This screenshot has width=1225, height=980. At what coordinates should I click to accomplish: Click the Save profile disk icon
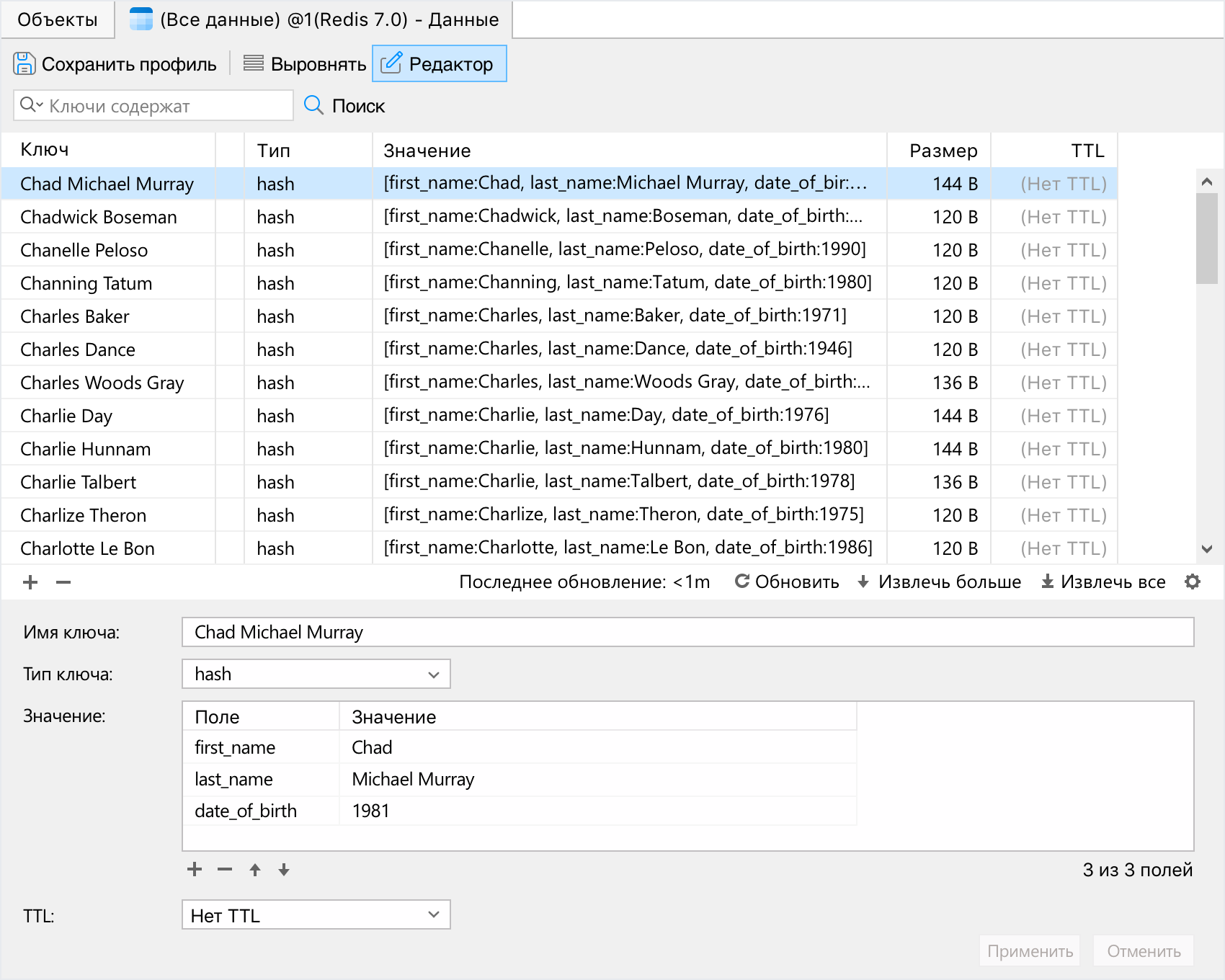[24, 63]
